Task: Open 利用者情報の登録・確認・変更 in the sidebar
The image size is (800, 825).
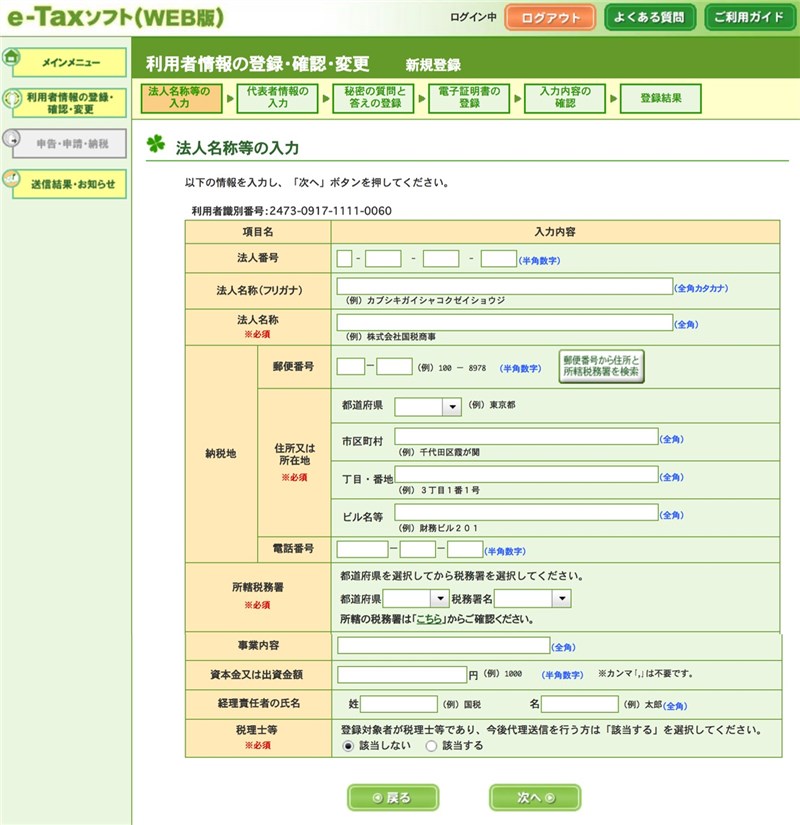Action: 69,103
